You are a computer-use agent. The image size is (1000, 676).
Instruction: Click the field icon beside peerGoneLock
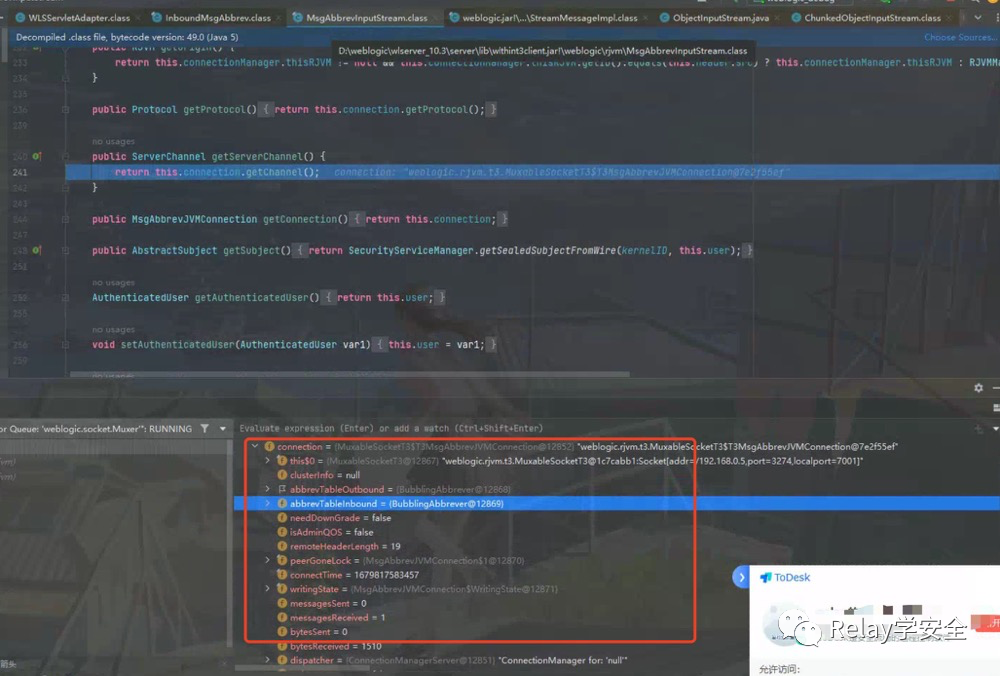click(x=282, y=561)
